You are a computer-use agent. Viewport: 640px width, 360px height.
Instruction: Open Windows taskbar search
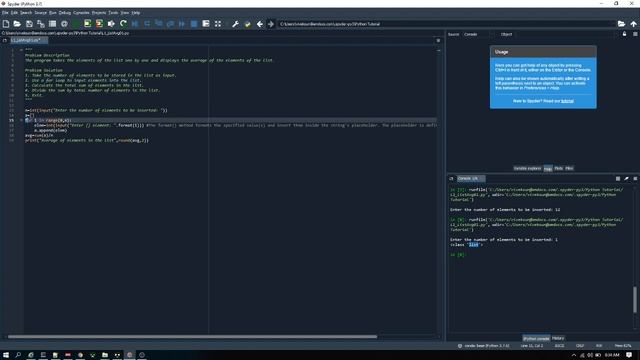(18, 355)
